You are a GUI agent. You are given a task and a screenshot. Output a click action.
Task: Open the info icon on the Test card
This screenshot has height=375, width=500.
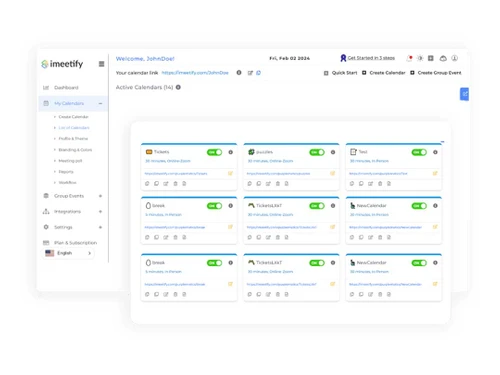(x=435, y=152)
